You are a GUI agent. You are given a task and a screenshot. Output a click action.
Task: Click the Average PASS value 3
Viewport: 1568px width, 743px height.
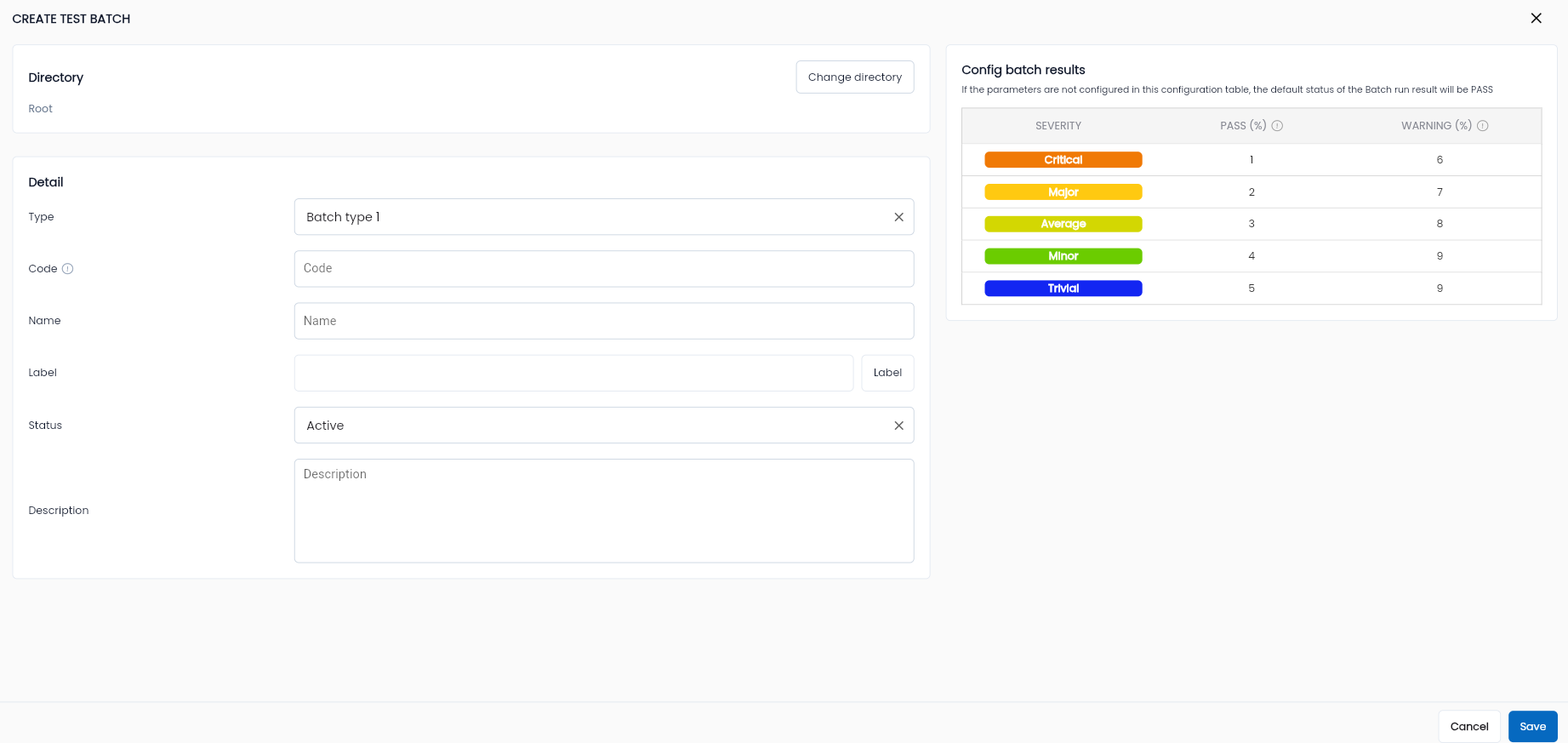1252,224
